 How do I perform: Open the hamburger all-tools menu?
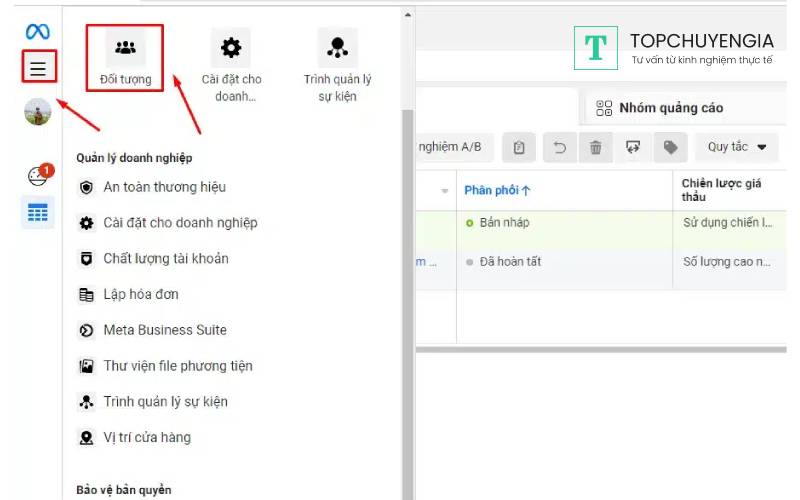point(38,68)
